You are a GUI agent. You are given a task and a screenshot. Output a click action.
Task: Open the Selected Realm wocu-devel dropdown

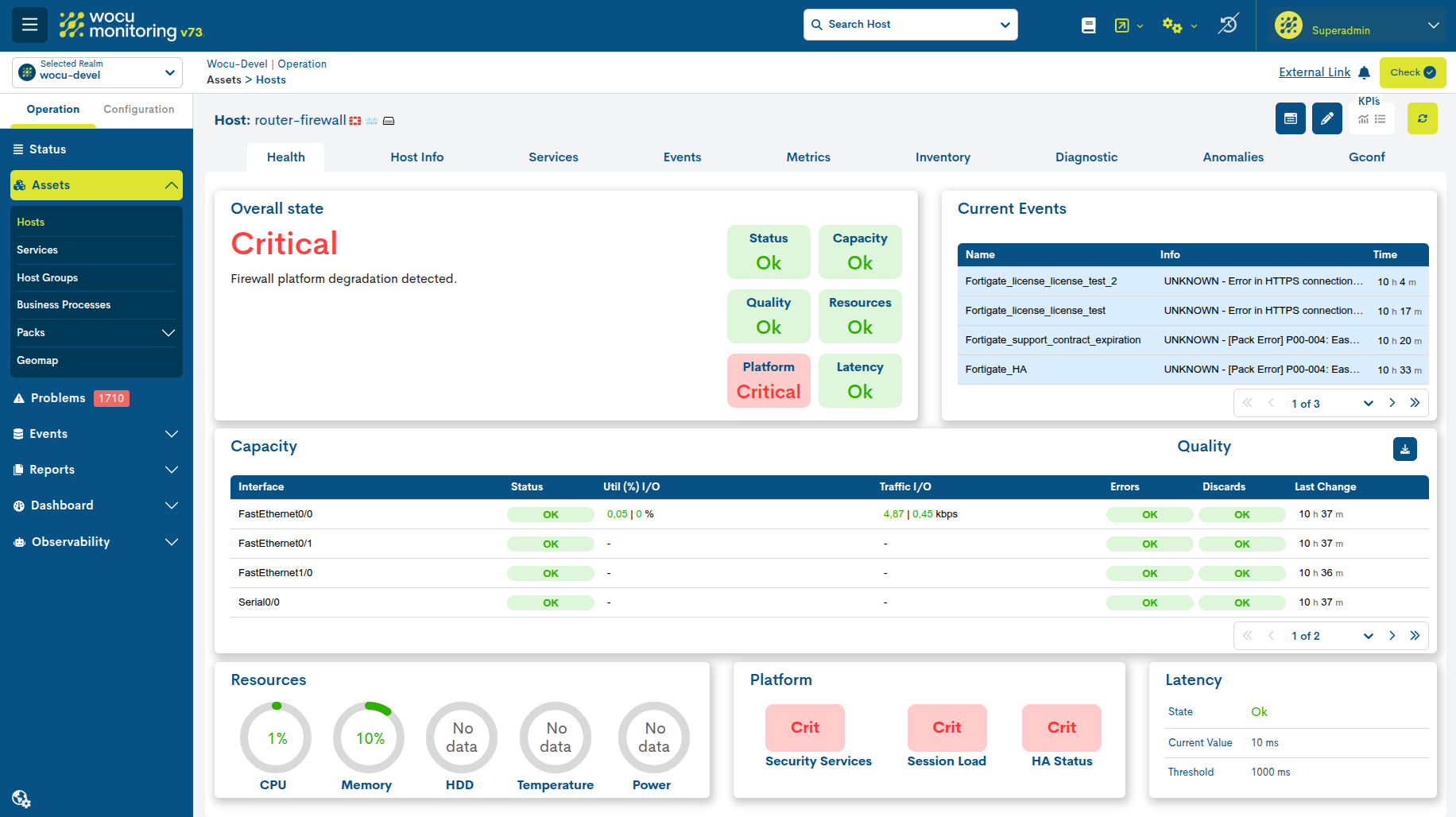click(x=97, y=72)
